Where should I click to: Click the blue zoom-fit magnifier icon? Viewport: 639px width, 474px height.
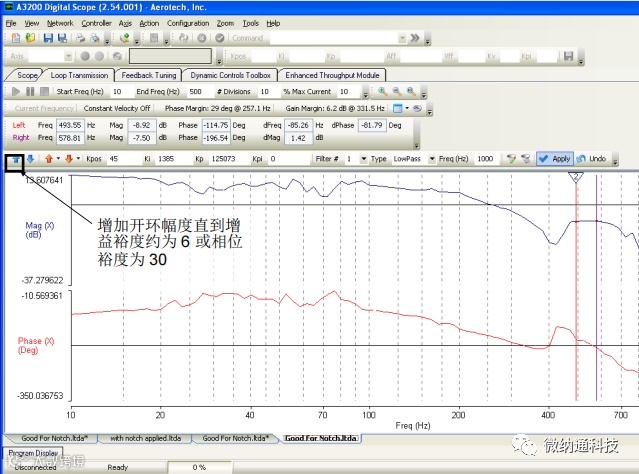click(411, 91)
